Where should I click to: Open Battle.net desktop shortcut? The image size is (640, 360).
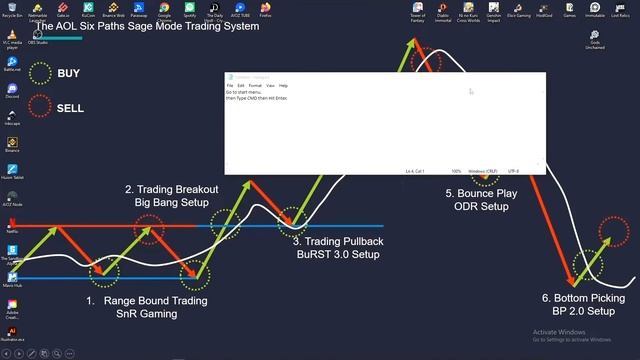[12, 64]
